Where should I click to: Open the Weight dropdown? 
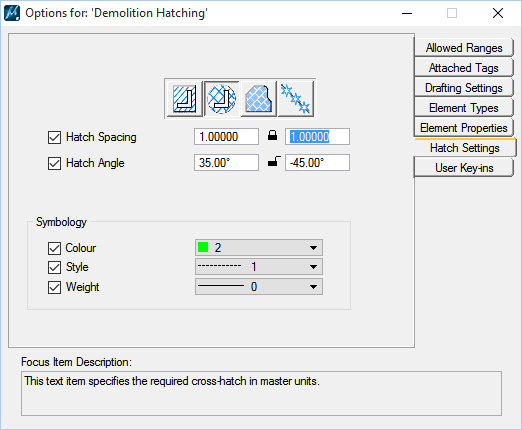(259, 287)
